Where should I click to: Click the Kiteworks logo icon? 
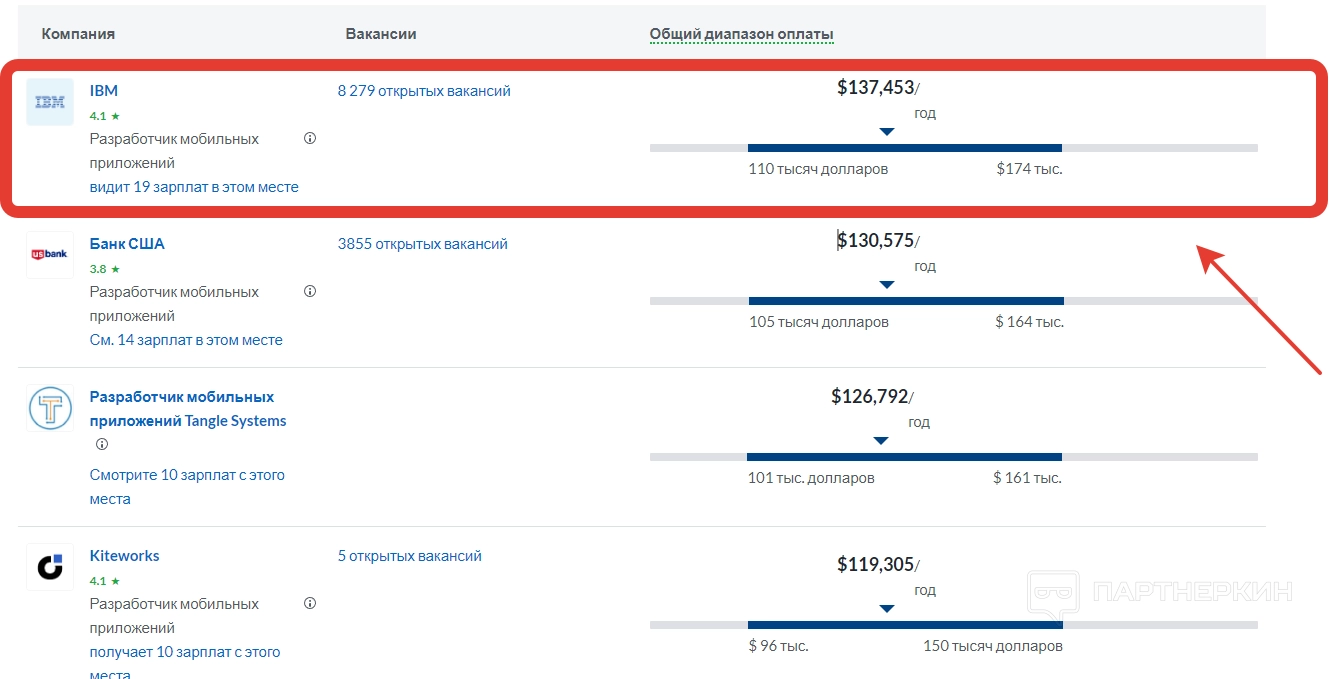[x=50, y=567]
